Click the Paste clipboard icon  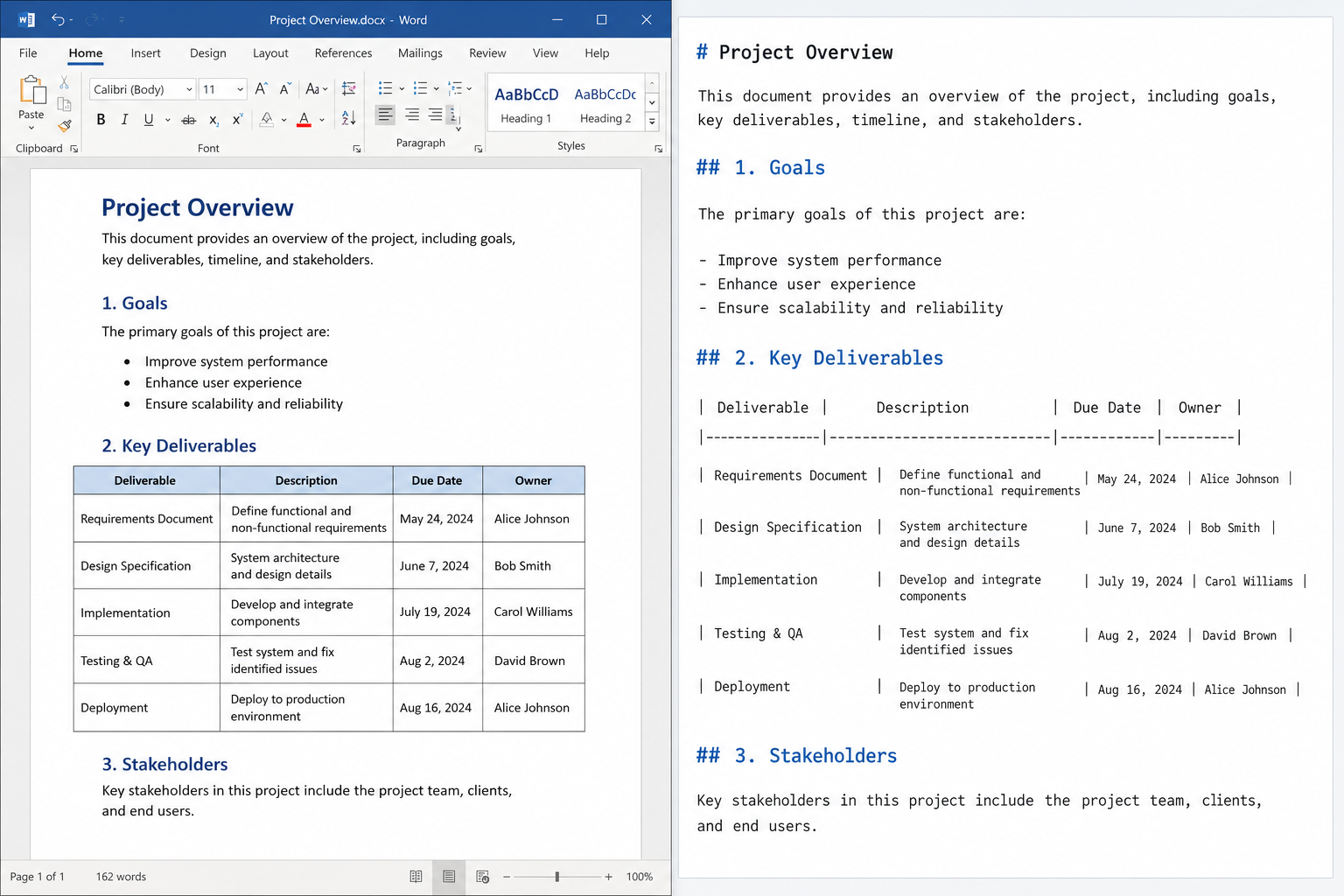(31, 89)
